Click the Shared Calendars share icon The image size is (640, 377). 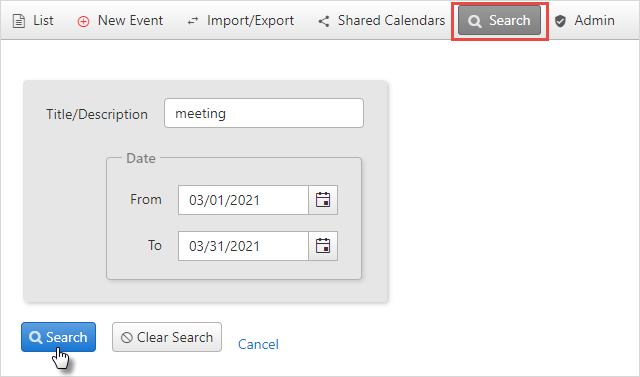[x=324, y=21]
